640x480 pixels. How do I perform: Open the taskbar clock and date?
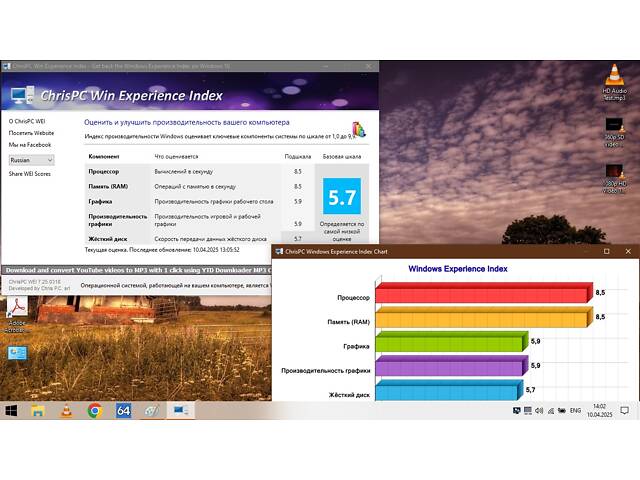[599, 411]
